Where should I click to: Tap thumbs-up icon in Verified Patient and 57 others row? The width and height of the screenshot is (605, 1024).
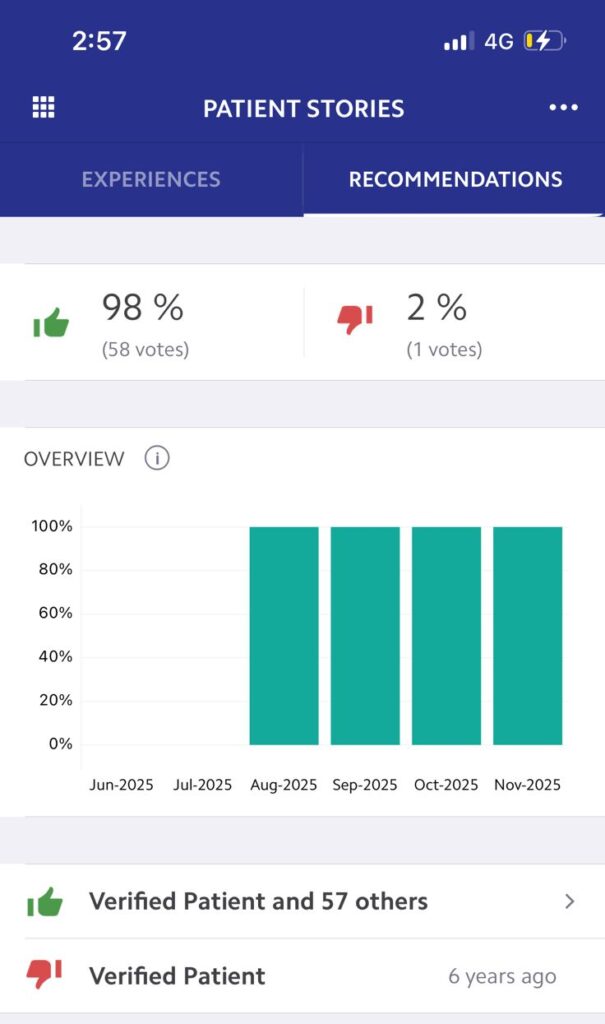click(45, 901)
